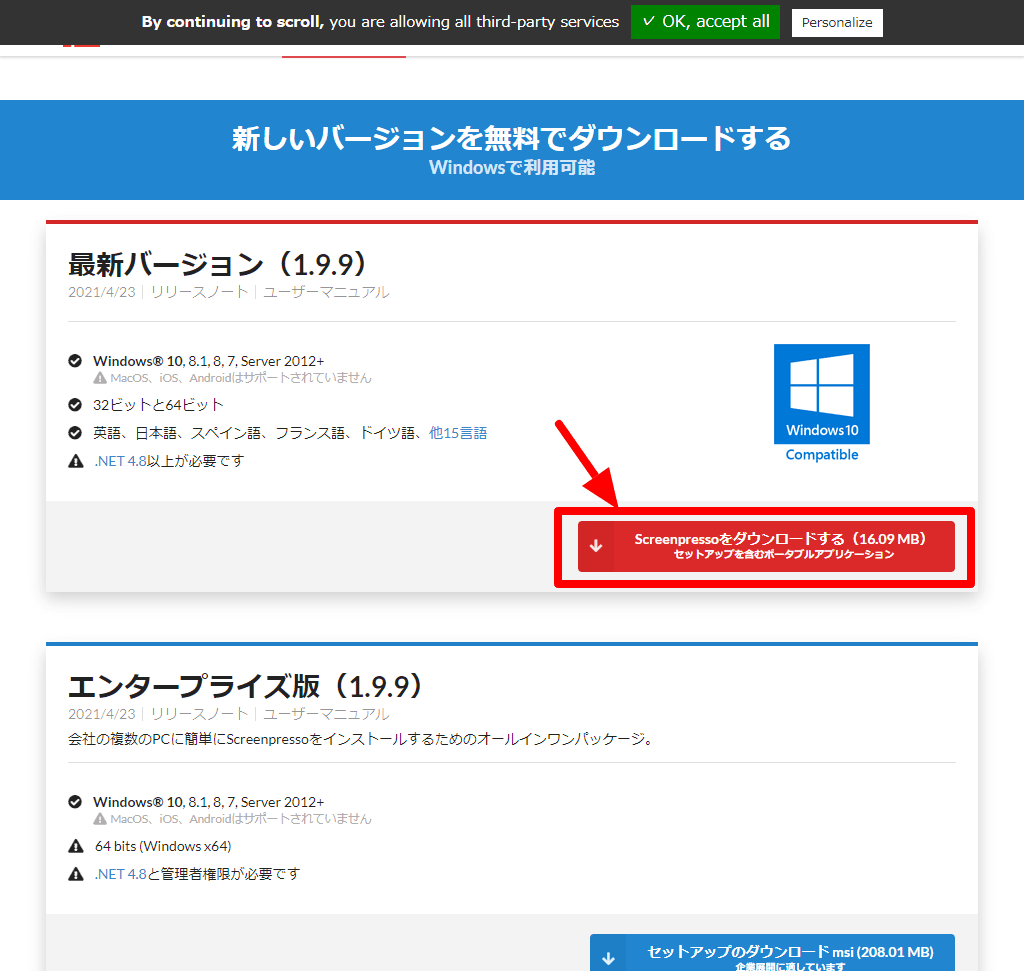1024x971 pixels.
Task: Click the down-arrow icon on blue msi button
Action: click(x=608, y=959)
